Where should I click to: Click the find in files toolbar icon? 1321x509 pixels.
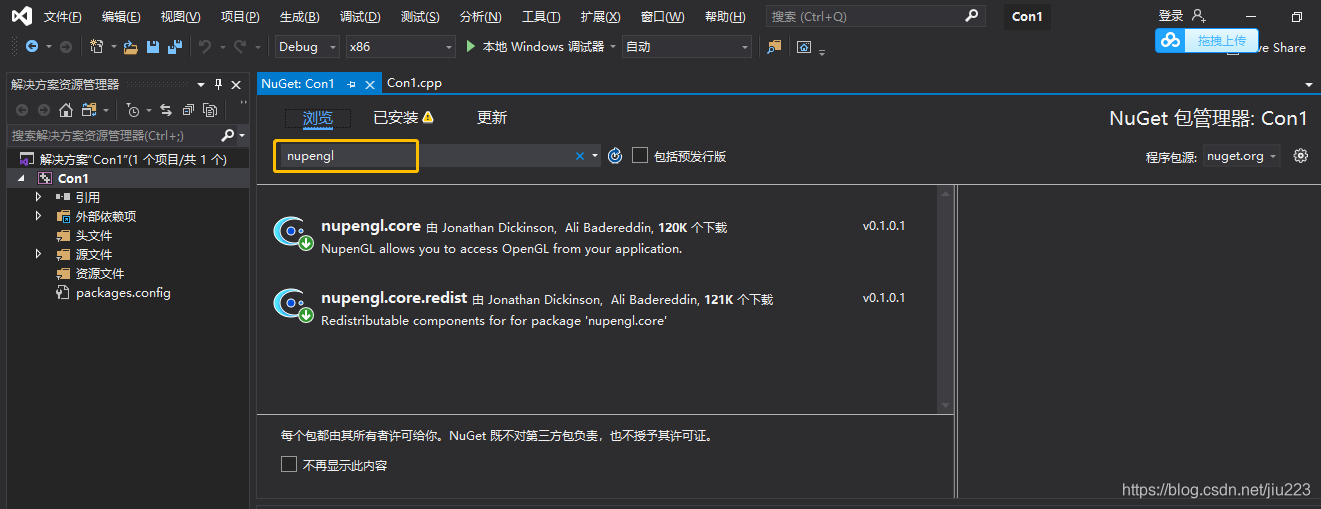click(x=774, y=47)
